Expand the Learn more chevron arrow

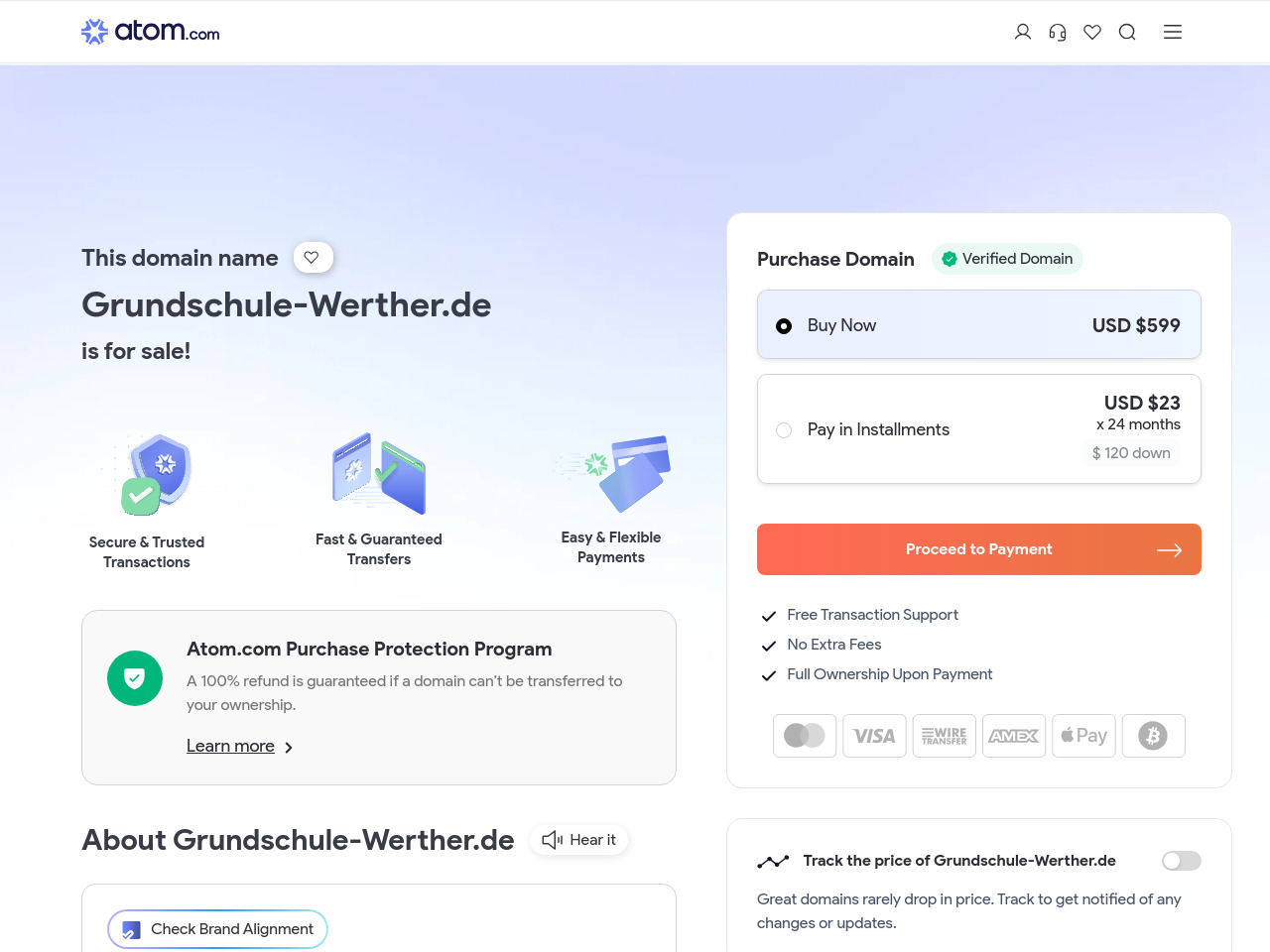tap(289, 748)
